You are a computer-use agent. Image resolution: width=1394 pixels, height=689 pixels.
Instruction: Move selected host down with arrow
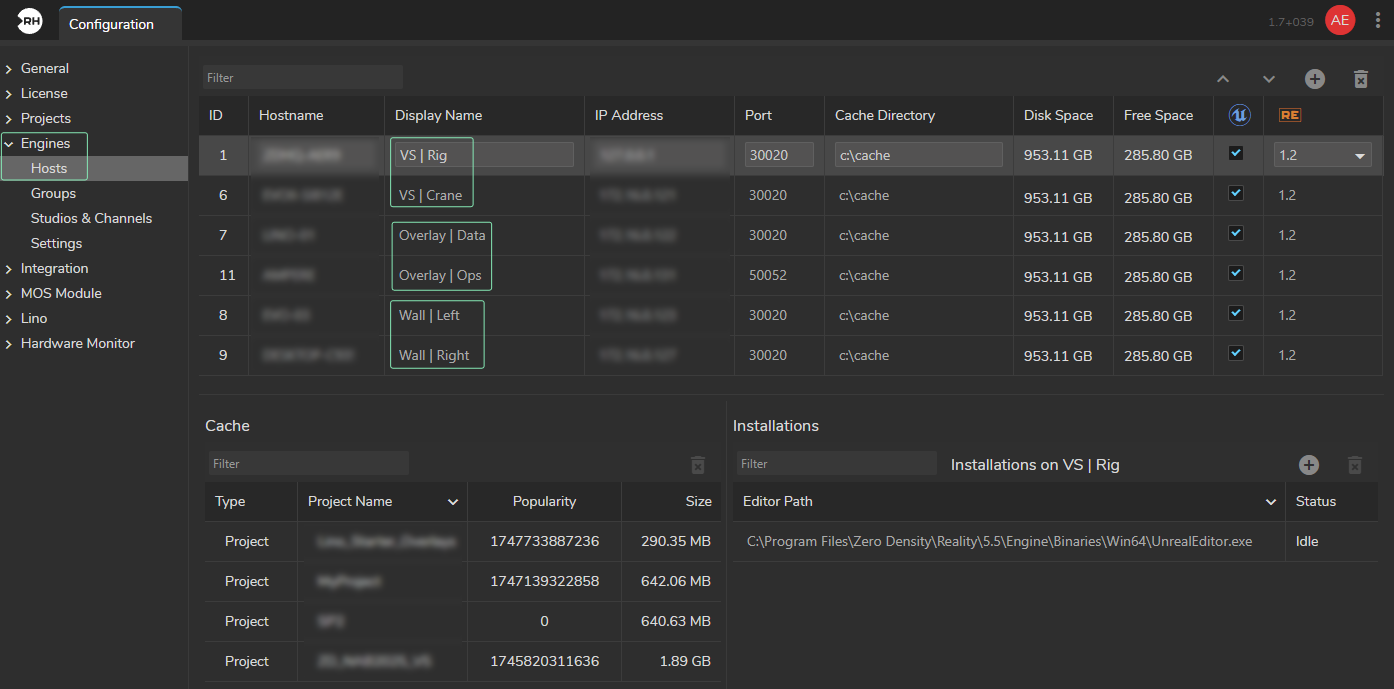click(1268, 79)
